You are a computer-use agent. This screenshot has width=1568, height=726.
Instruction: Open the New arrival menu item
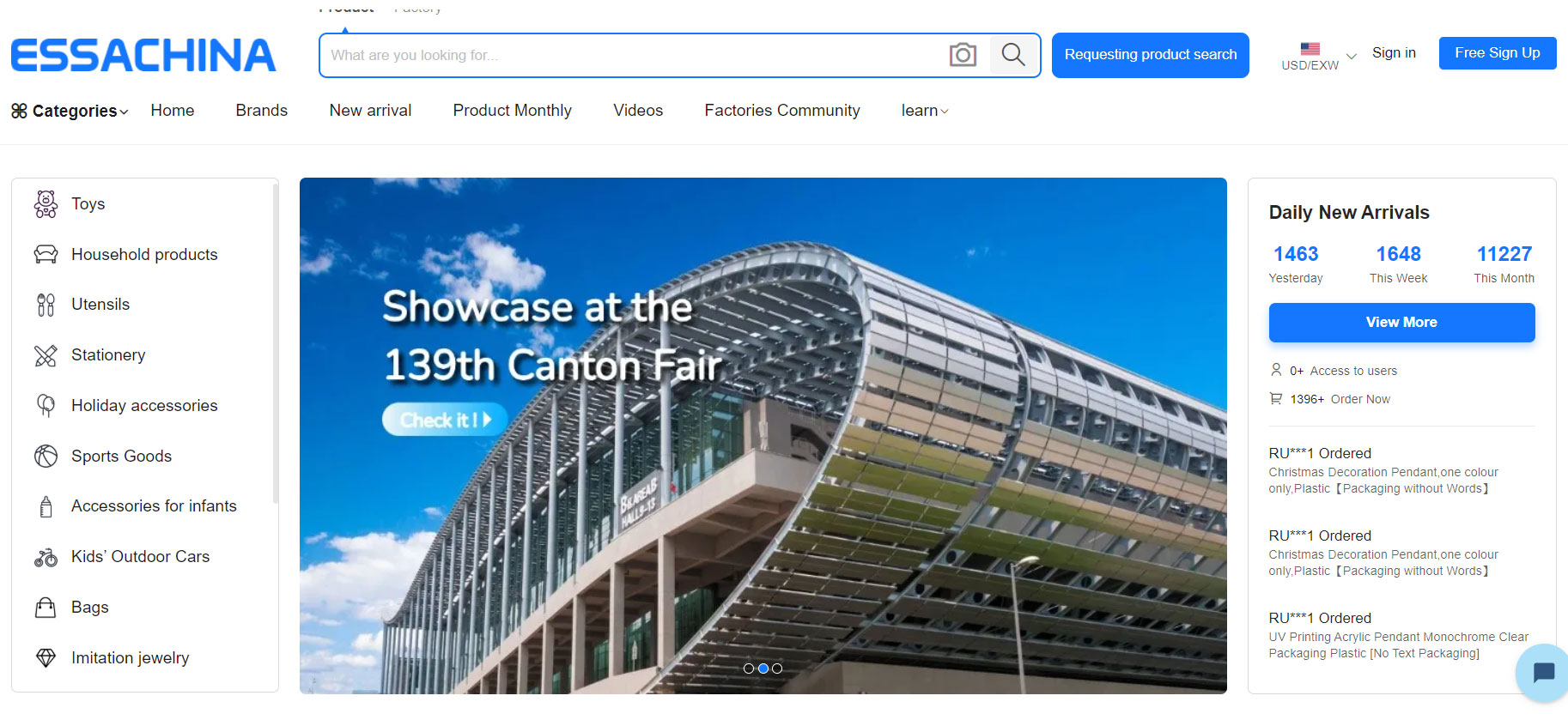pyautogui.click(x=370, y=111)
